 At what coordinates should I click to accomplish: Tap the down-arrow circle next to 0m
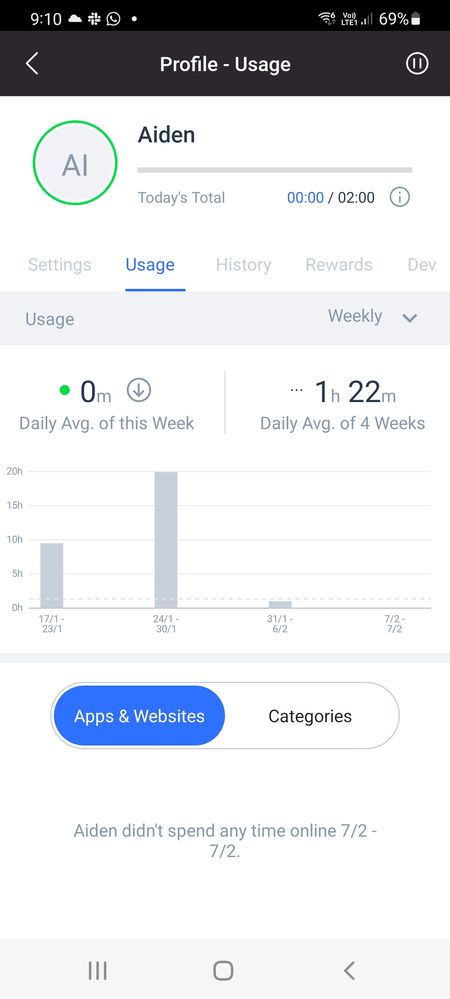click(139, 390)
